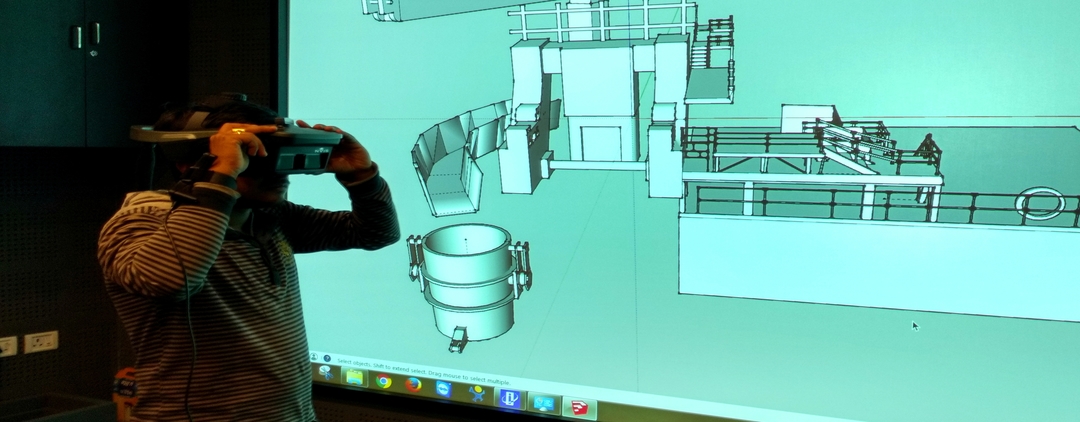Select the human figure on the platform
This screenshot has height=422, width=1080.
click(929, 150)
